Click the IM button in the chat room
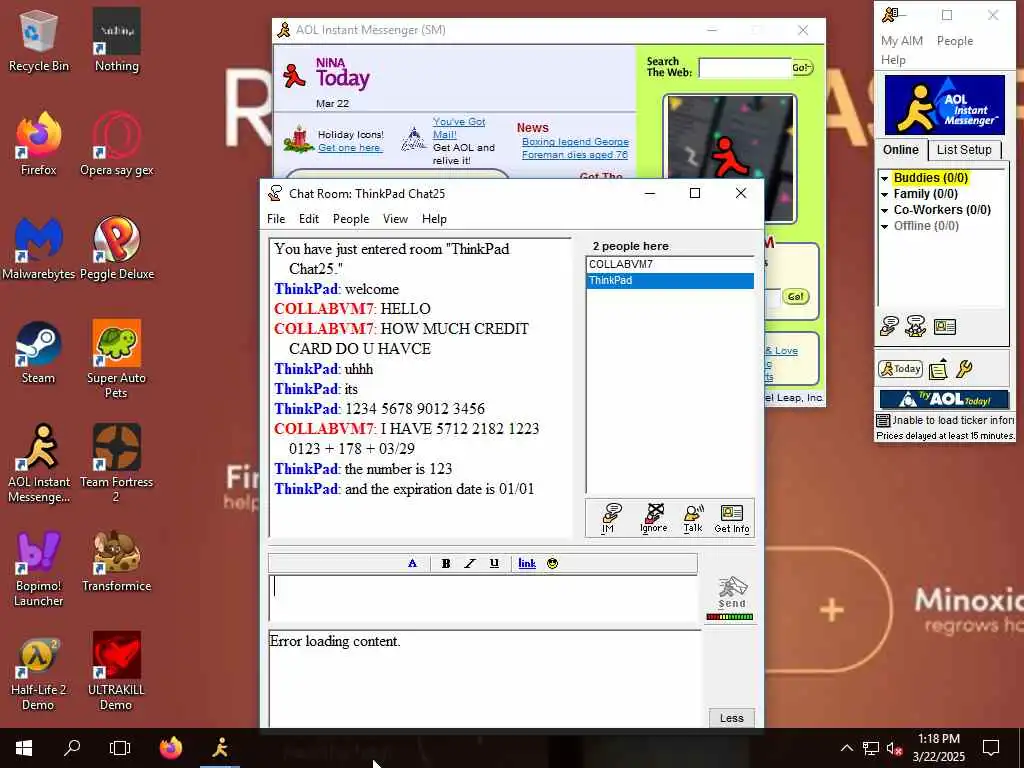Screen dimensions: 1024x768 click(611, 519)
